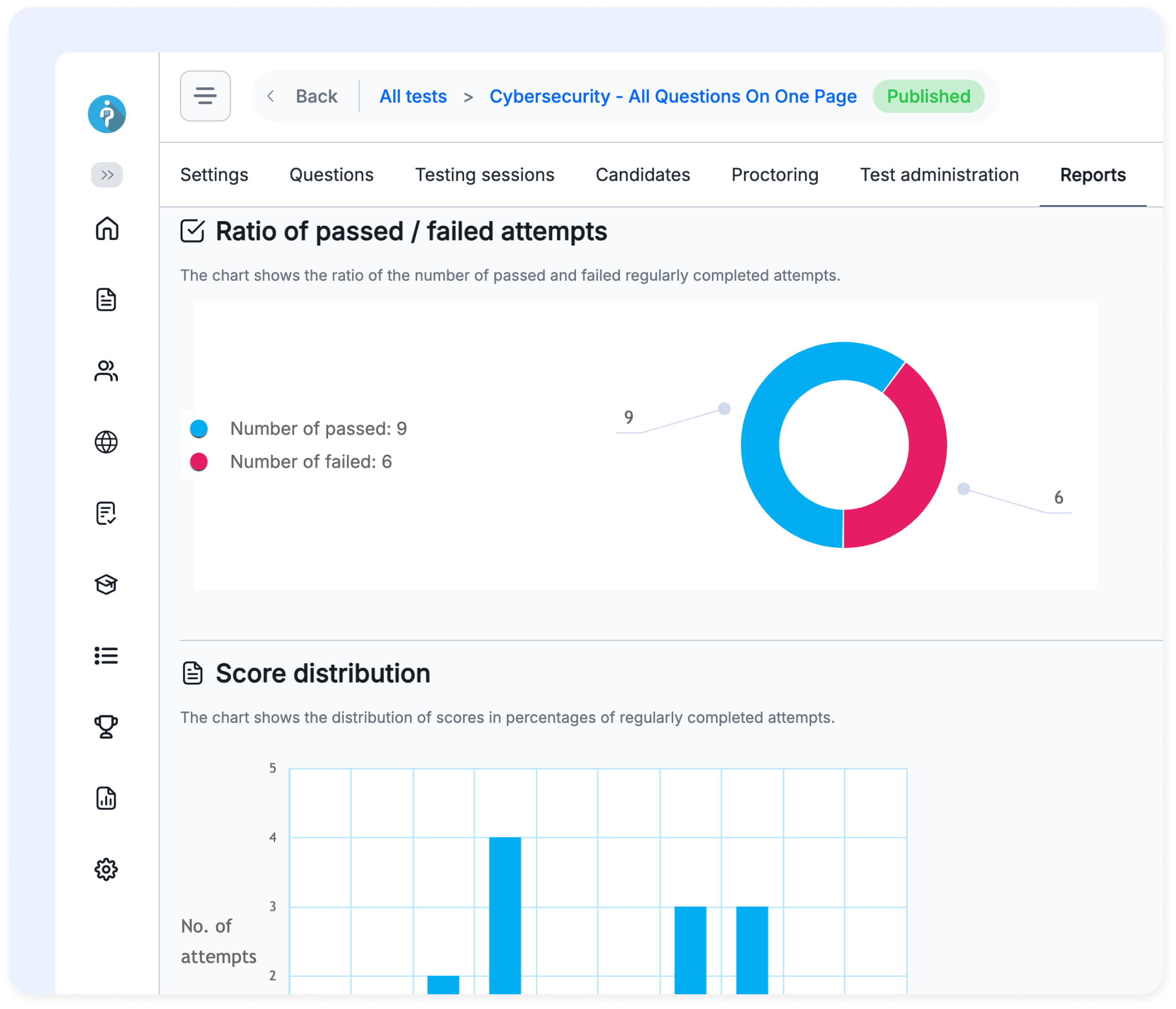The width and height of the screenshot is (1176, 1009).
Task: Open the graded checklist icon in sidebar
Action: pyautogui.click(x=106, y=513)
